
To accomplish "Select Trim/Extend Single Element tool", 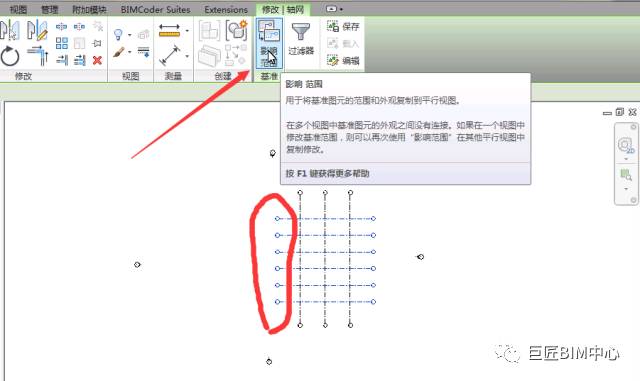I will click(x=62, y=60).
